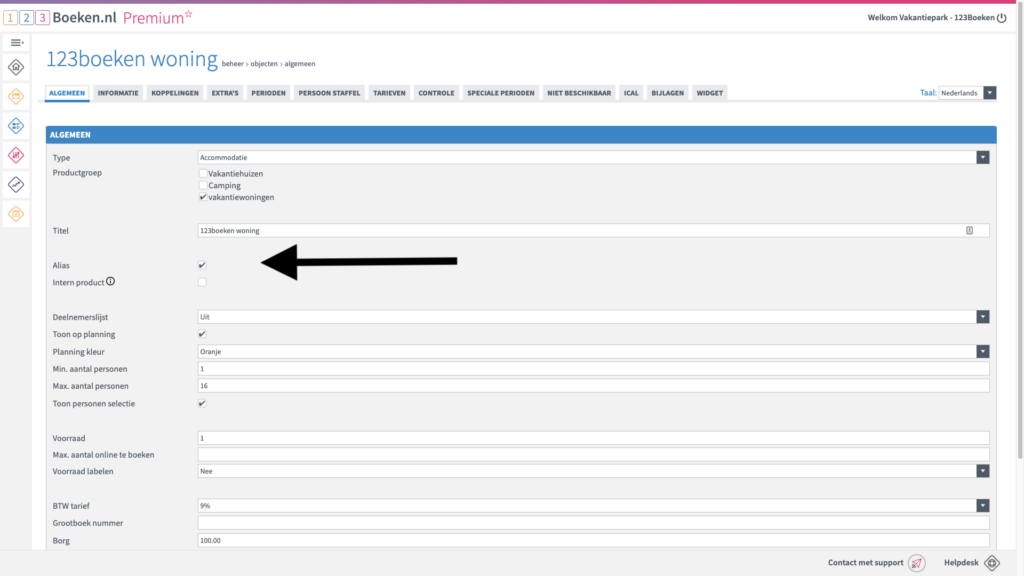The height and width of the screenshot is (576, 1024).
Task: Open the home icon in the sidebar
Action: tap(16, 67)
